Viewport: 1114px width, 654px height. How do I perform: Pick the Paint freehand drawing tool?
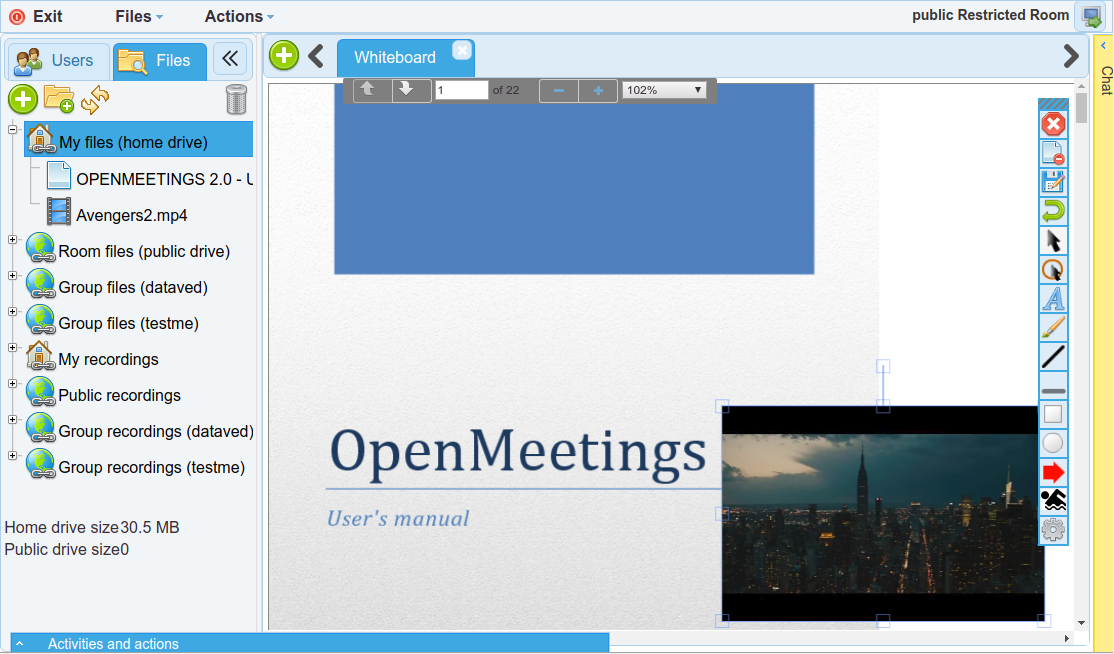pos(1053,326)
